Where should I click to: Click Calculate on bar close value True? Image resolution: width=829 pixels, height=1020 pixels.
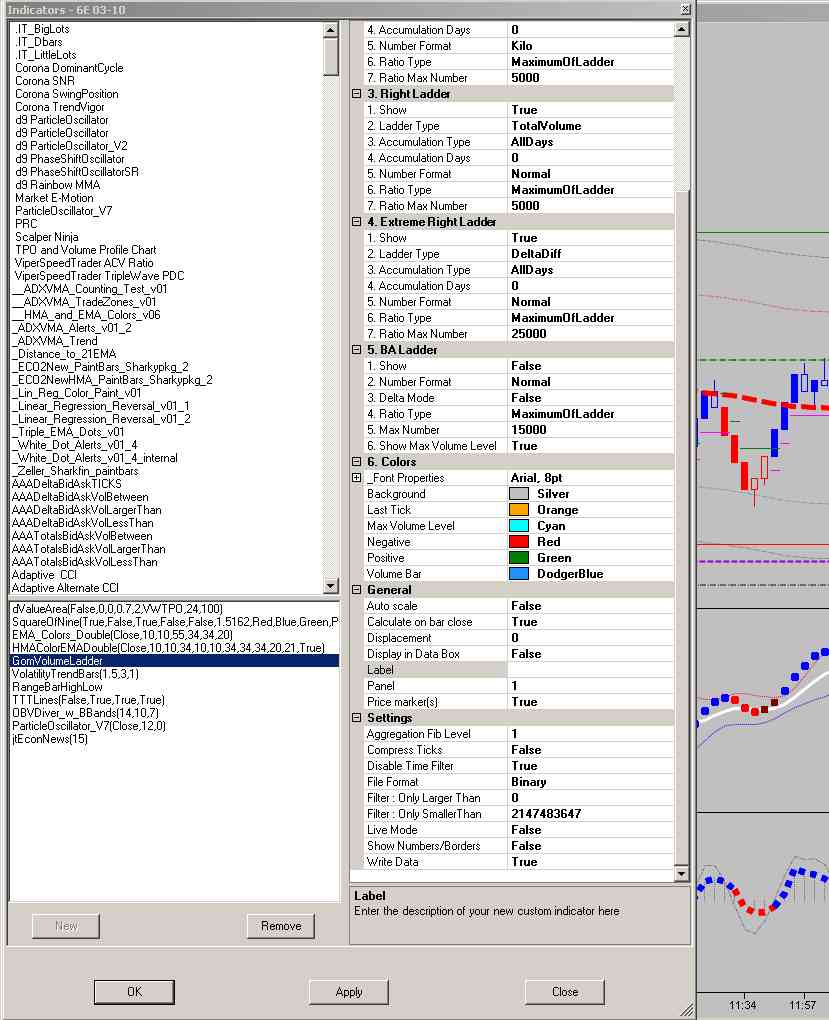(x=590, y=622)
